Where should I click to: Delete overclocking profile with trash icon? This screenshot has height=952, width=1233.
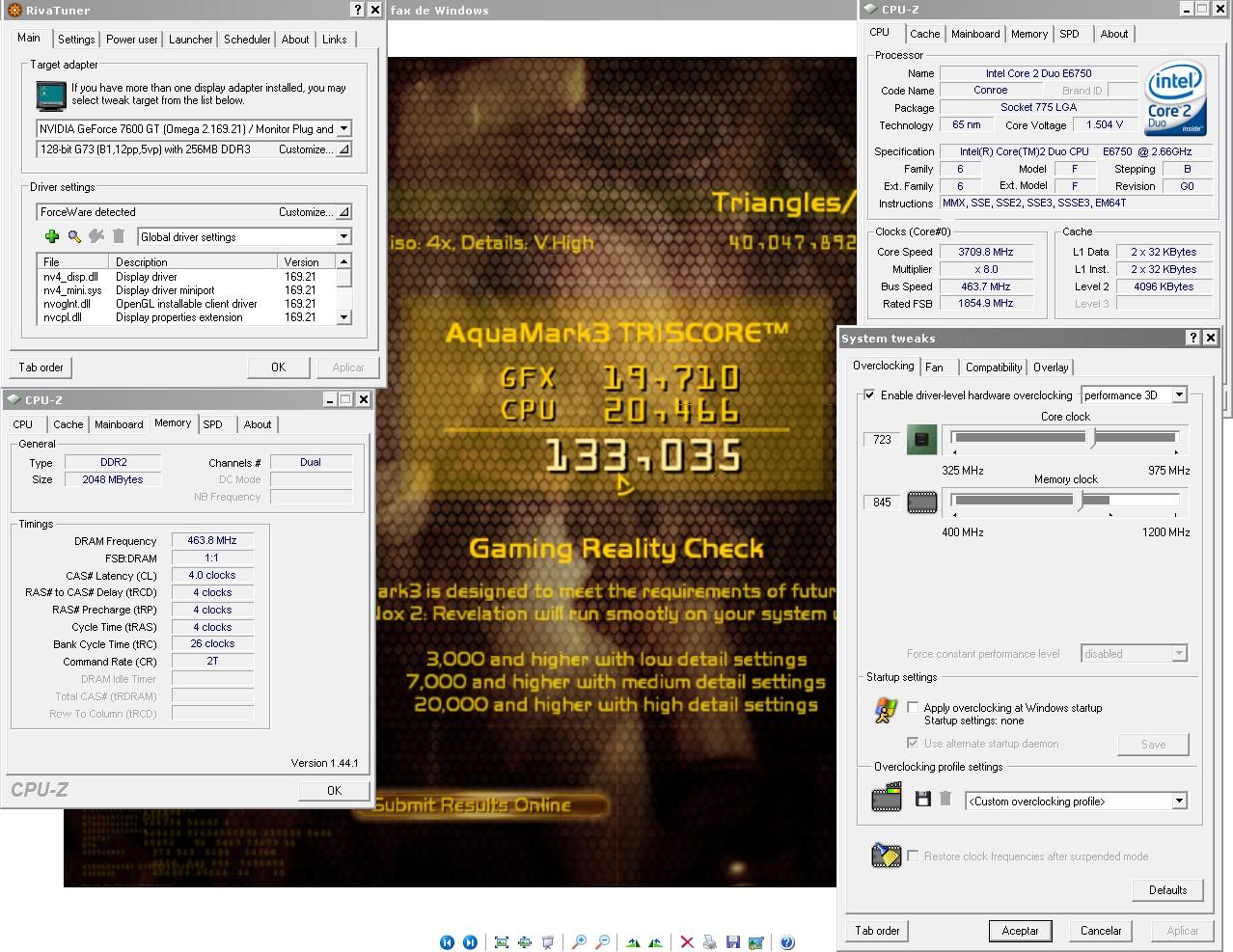tap(945, 799)
